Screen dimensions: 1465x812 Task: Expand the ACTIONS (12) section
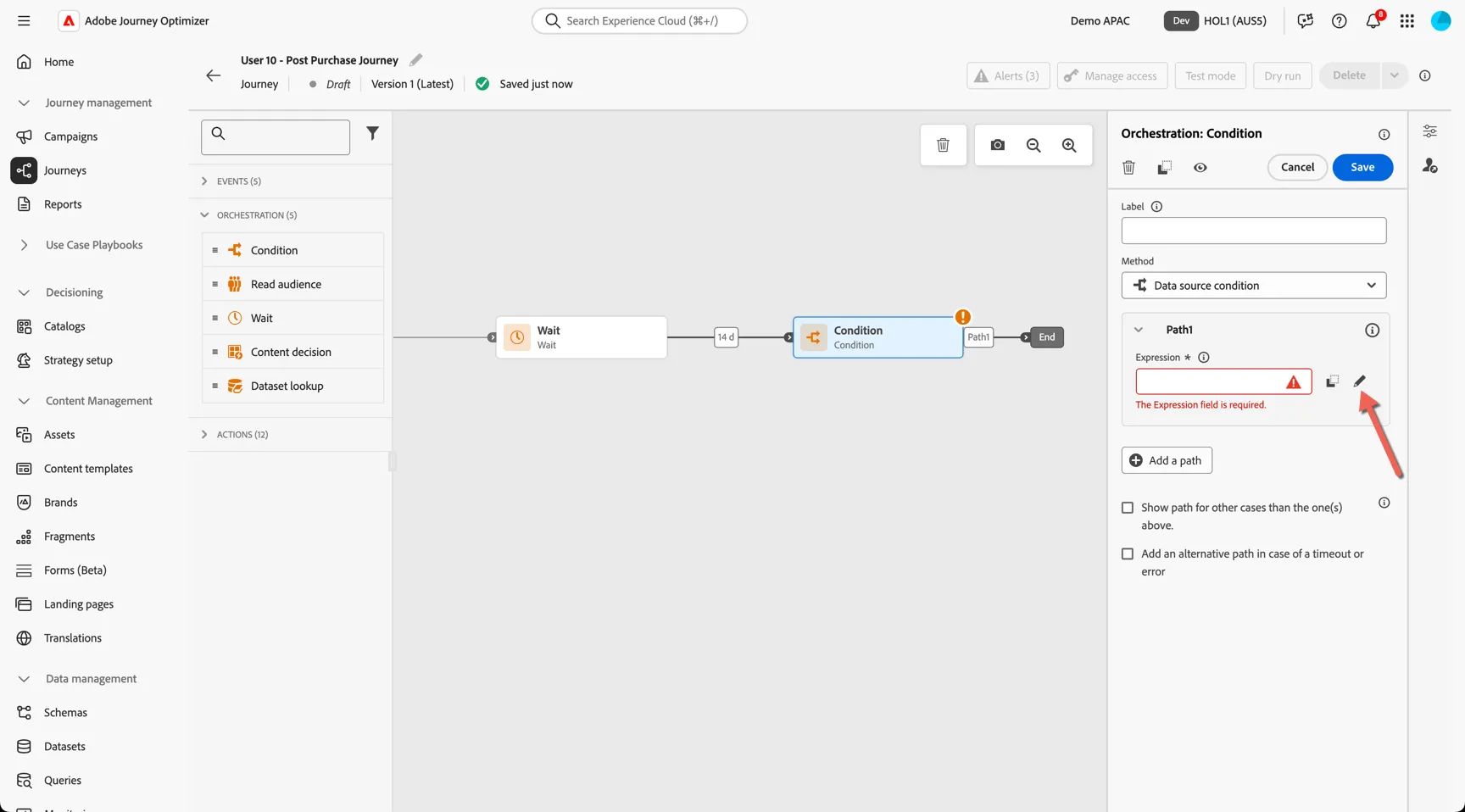point(204,435)
